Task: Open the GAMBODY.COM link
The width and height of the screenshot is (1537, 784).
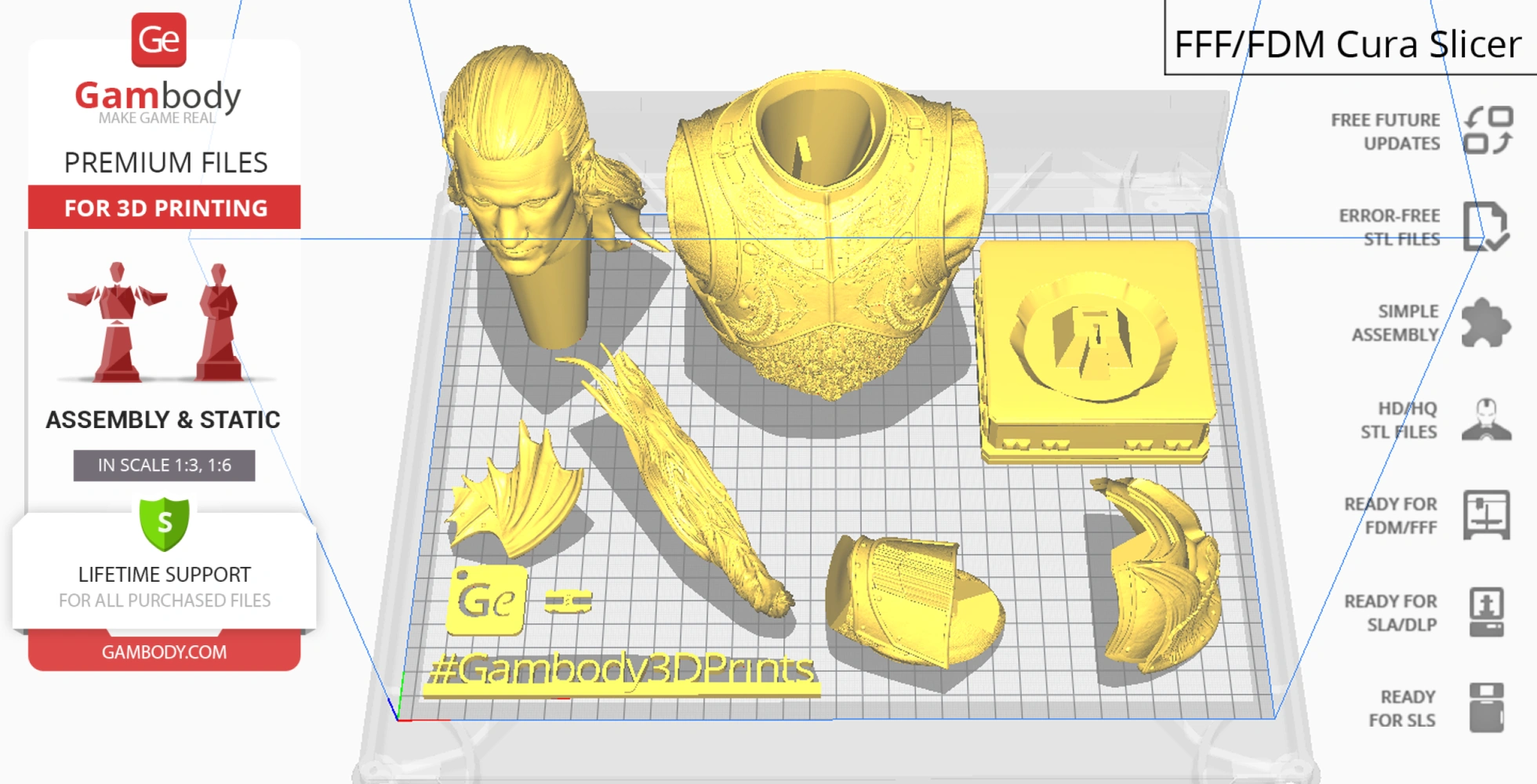Action: [164, 652]
